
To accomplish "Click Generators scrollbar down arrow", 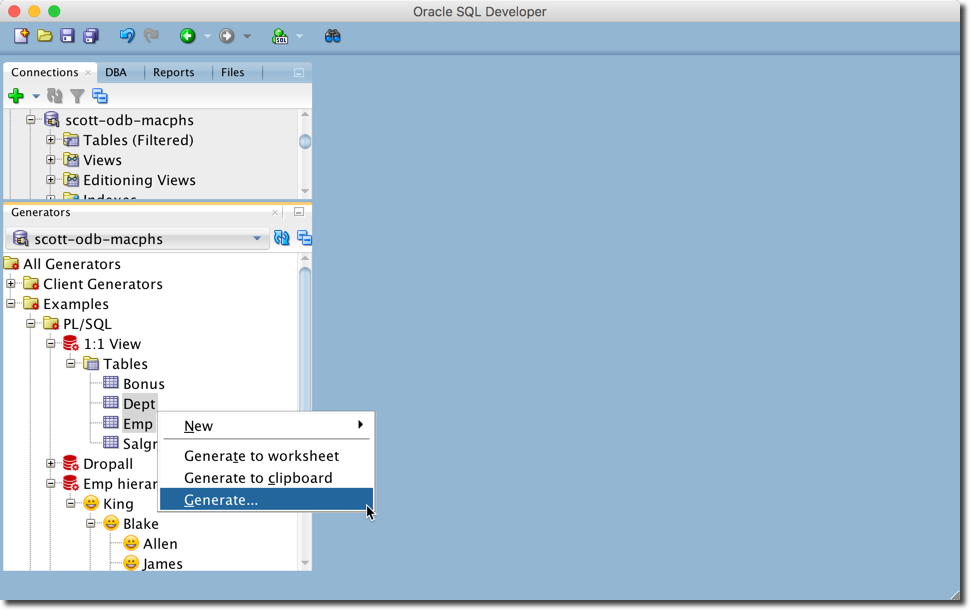I will pyautogui.click(x=305, y=563).
